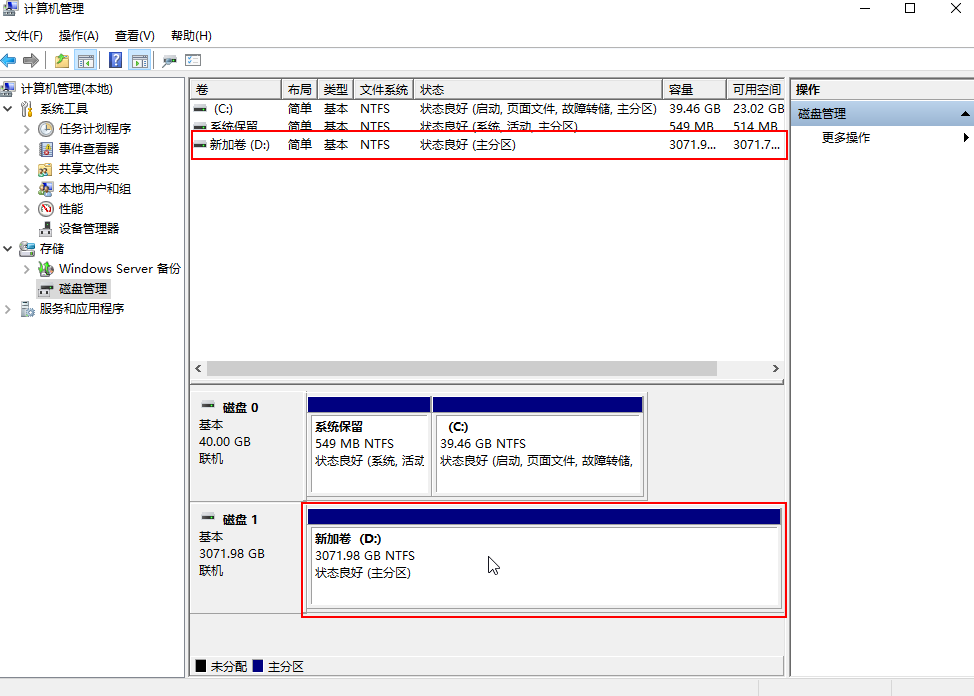
Task: Select the Local Users and Groups icon
Action: tap(45, 189)
